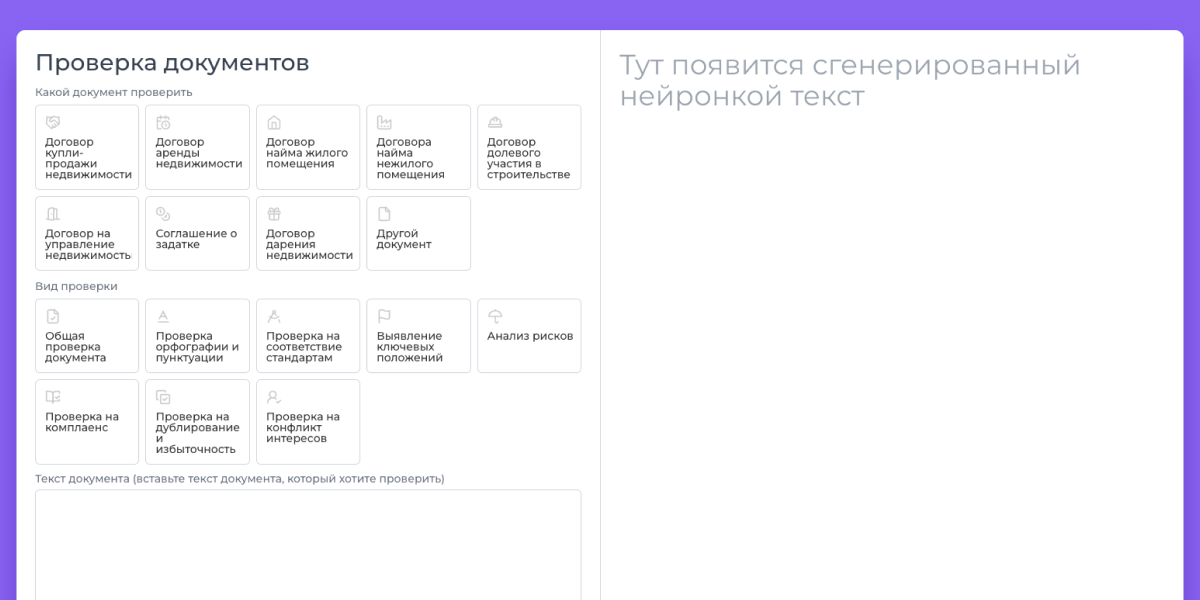This screenshot has height=600, width=1200.
Task: Pick 'Проверка на комплаенс' check type
Action: 87,422
